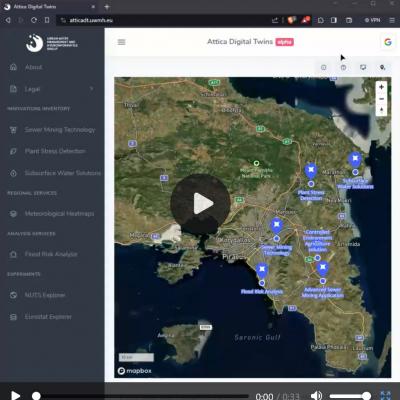This screenshot has width=400, height=400.
Task: Click the Flood Risk Analysis map marker
Action: point(262,271)
